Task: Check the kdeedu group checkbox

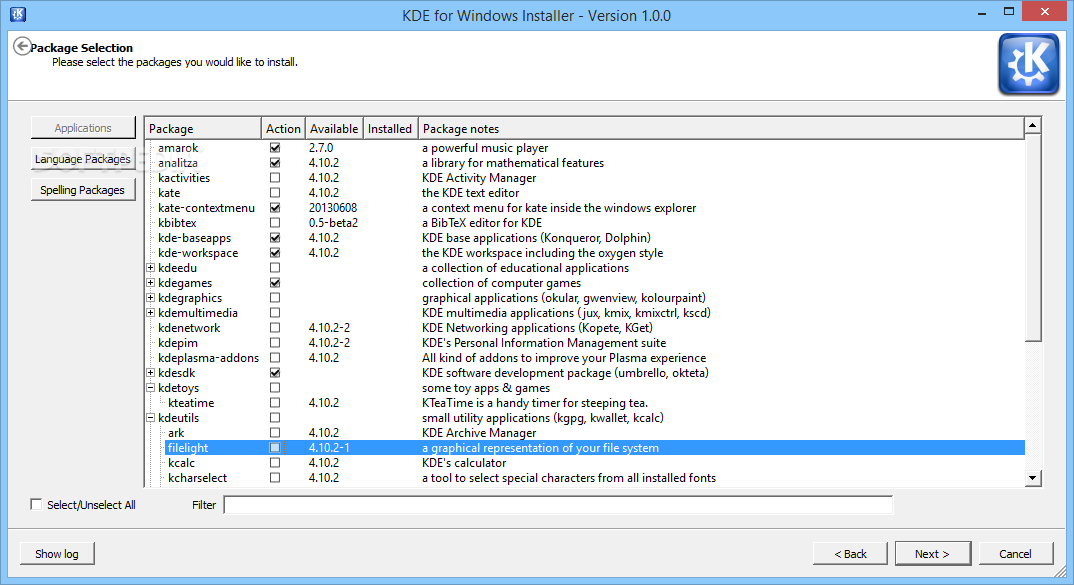Action: 275,268
